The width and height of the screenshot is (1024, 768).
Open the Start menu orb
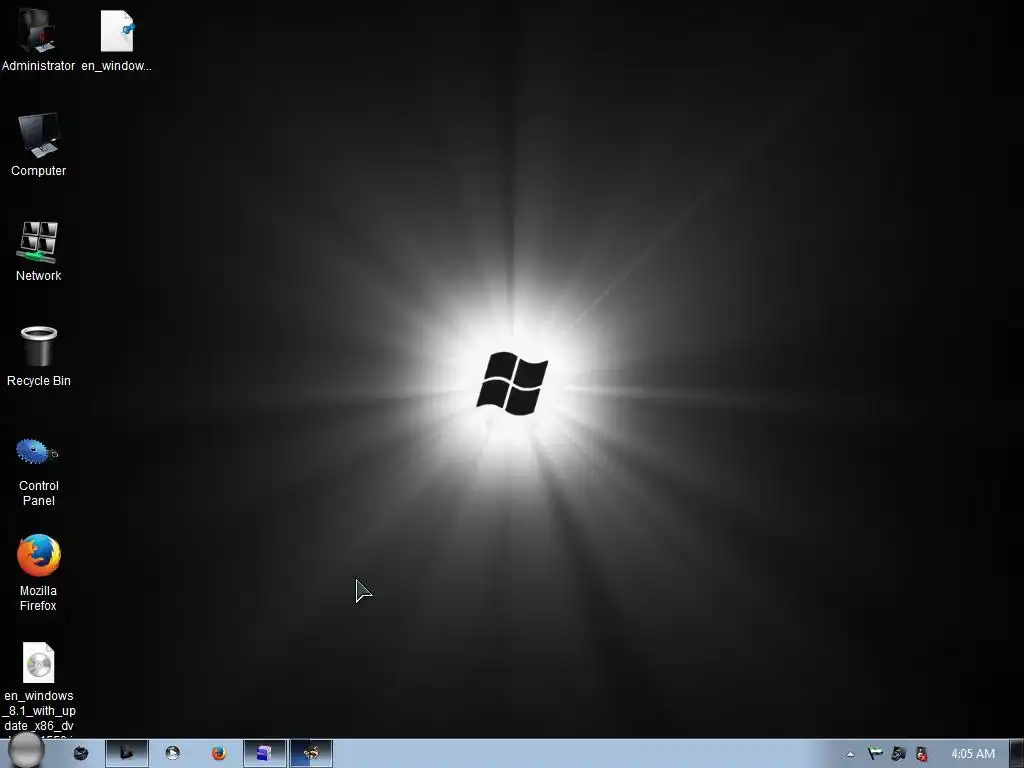[27, 750]
